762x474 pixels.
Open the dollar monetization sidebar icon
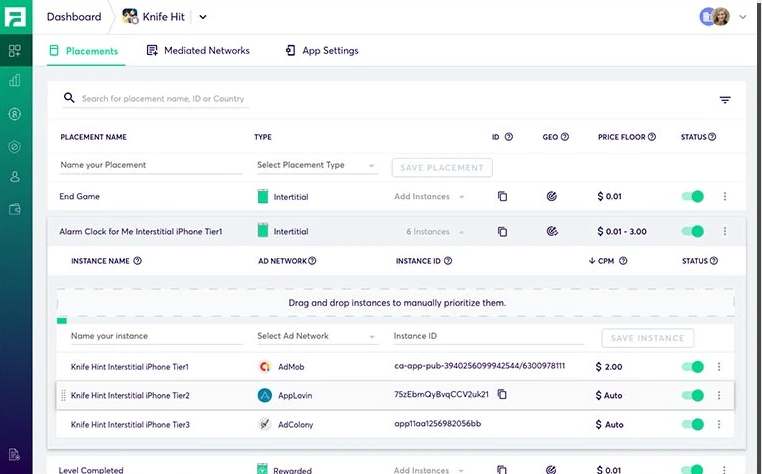pyautogui.click(x=15, y=114)
